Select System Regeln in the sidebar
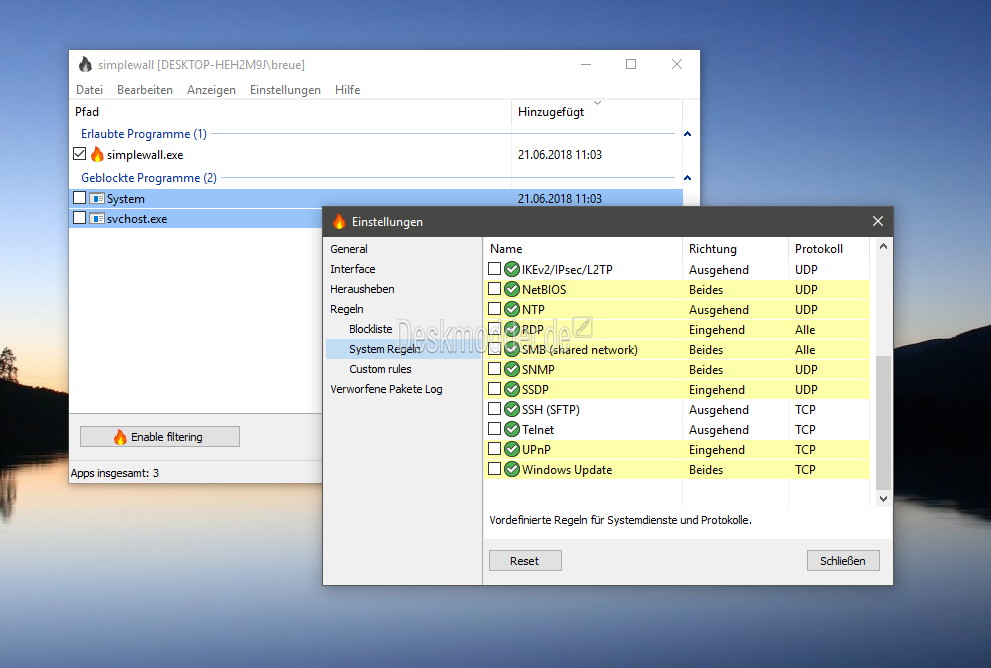Image resolution: width=991 pixels, height=668 pixels. (x=384, y=349)
